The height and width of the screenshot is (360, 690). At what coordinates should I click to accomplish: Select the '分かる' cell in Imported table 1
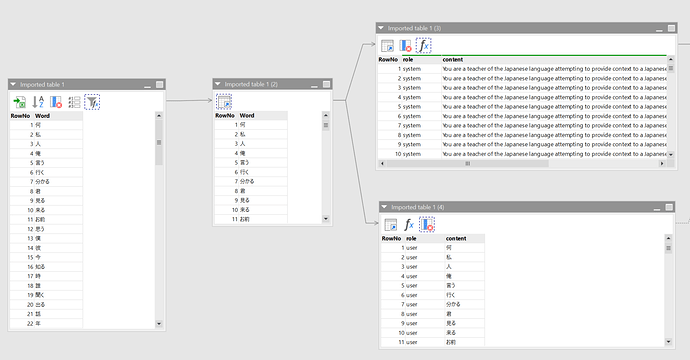pyautogui.click(x=58, y=181)
